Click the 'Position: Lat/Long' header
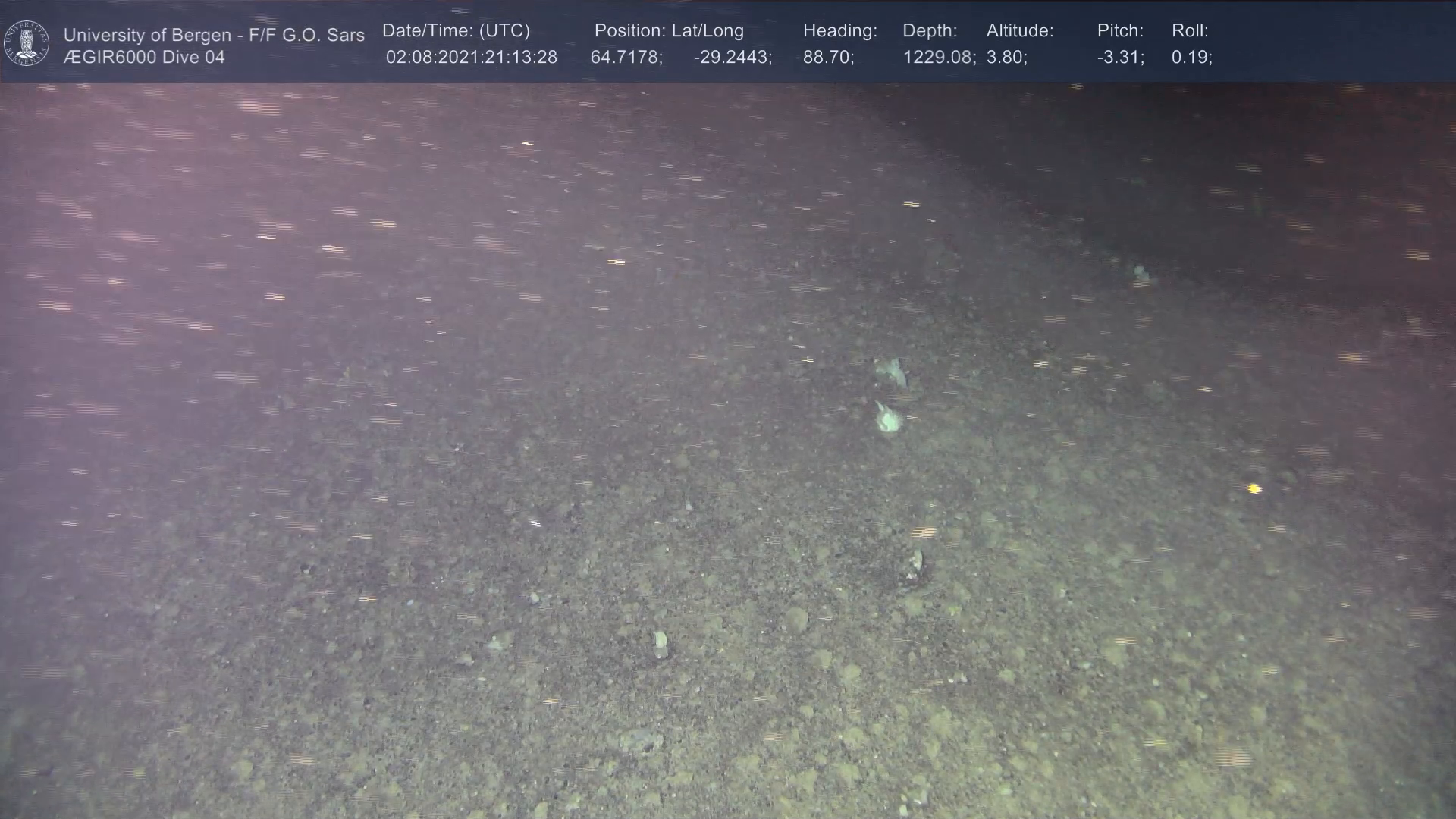The height and width of the screenshot is (819, 1456). pos(669,31)
